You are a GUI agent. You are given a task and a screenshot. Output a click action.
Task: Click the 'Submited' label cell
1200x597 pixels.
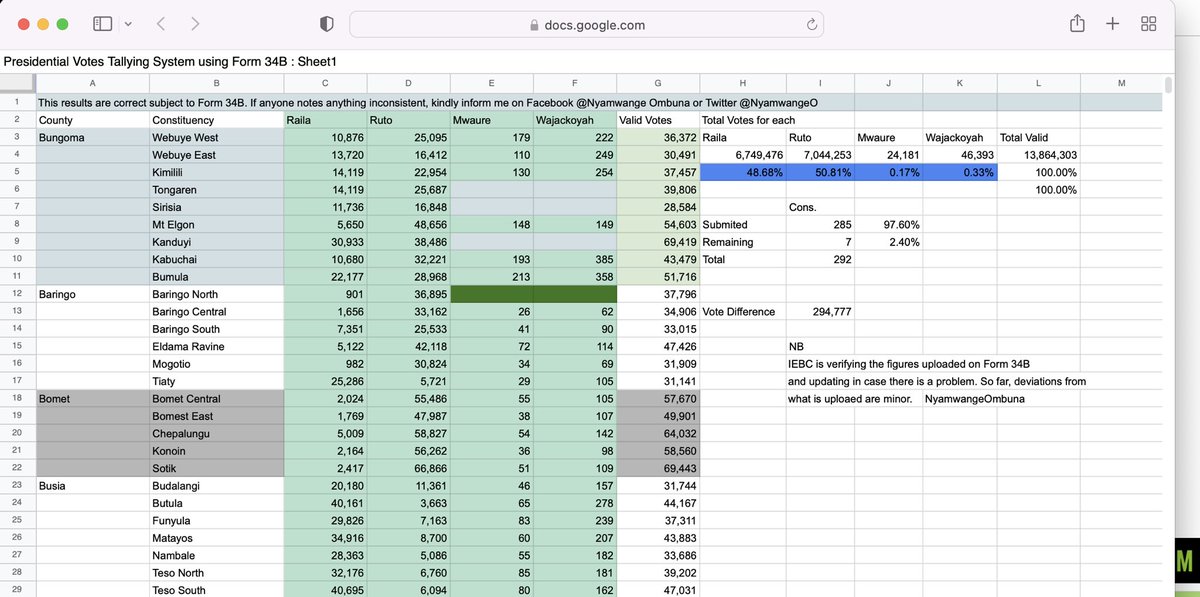click(x=742, y=224)
